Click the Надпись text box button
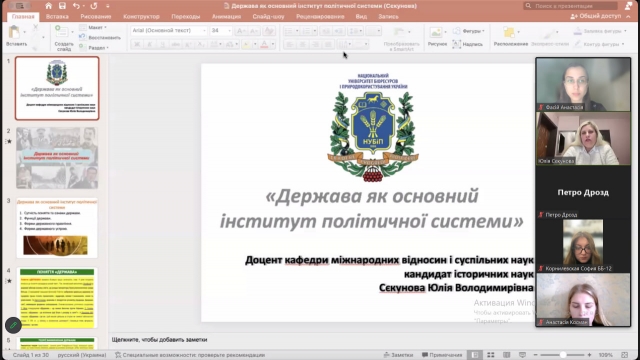This screenshot has width=640, height=360. pyautogui.click(x=468, y=44)
